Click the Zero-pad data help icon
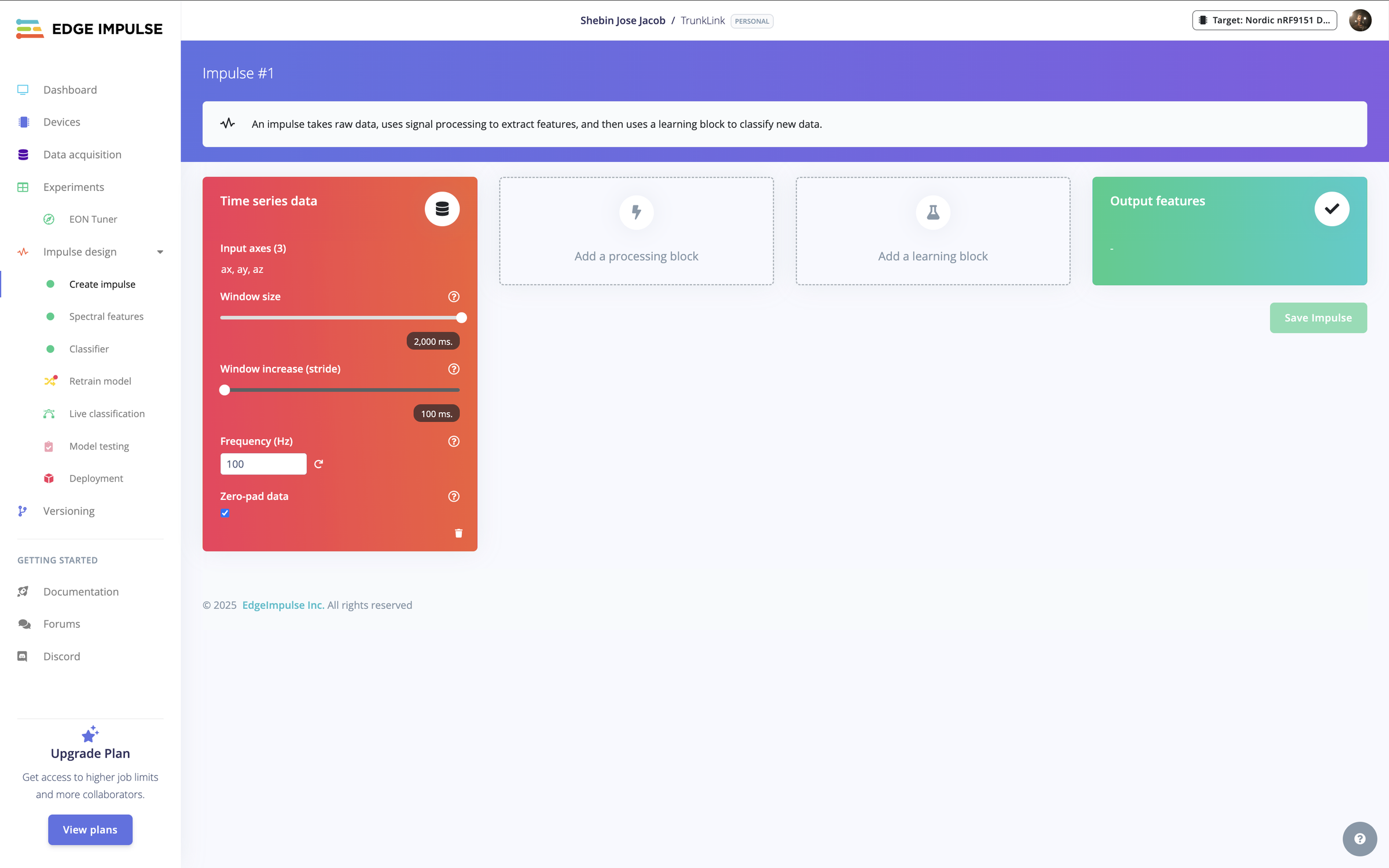 tap(454, 496)
